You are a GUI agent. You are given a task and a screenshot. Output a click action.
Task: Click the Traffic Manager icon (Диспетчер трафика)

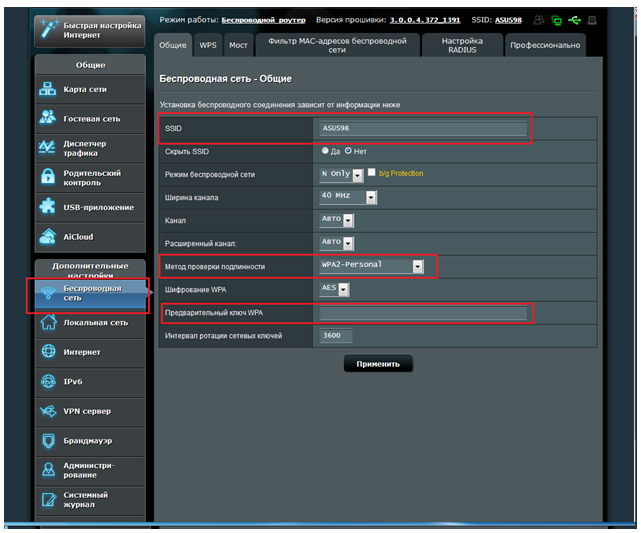point(47,147)
